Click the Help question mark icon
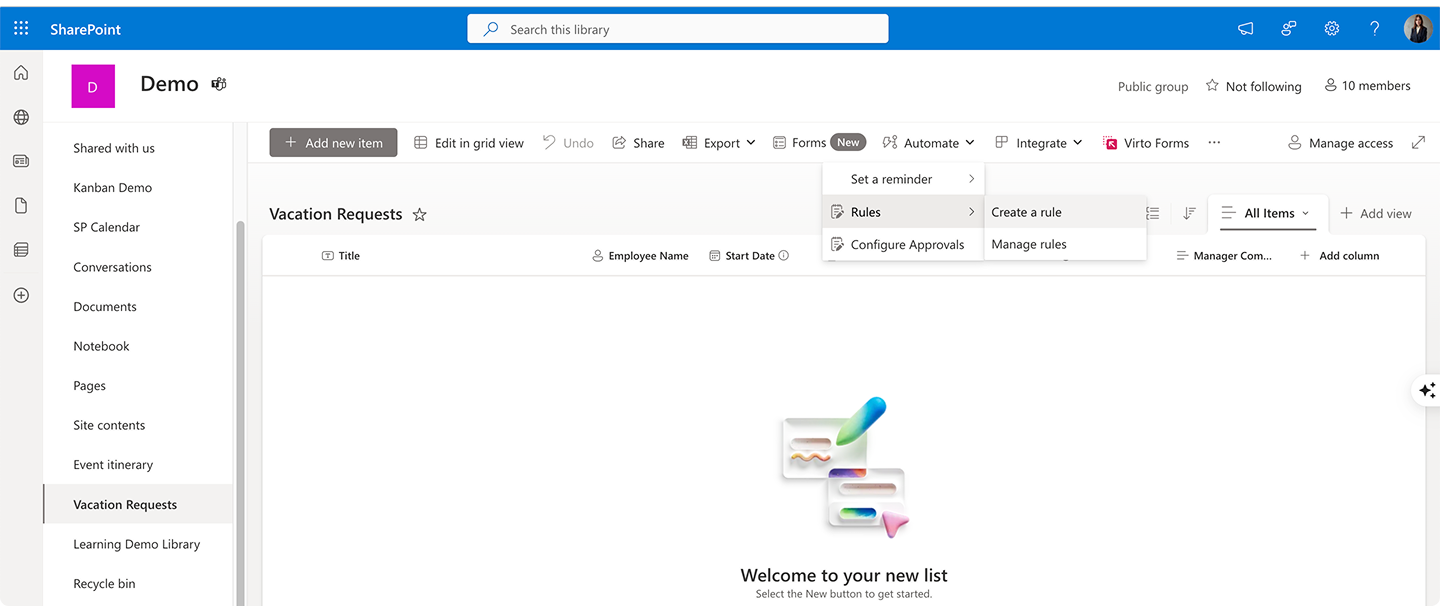This screenshot has height=606, width=1440. (x=1374, y=28)
